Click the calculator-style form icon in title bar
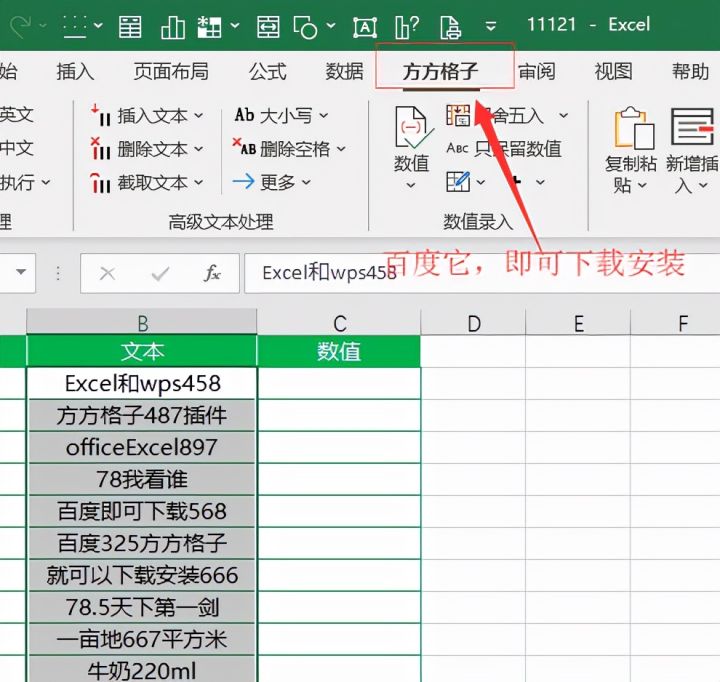The width and height of the screenshot is (720, 682). click(x=130, y=26)
